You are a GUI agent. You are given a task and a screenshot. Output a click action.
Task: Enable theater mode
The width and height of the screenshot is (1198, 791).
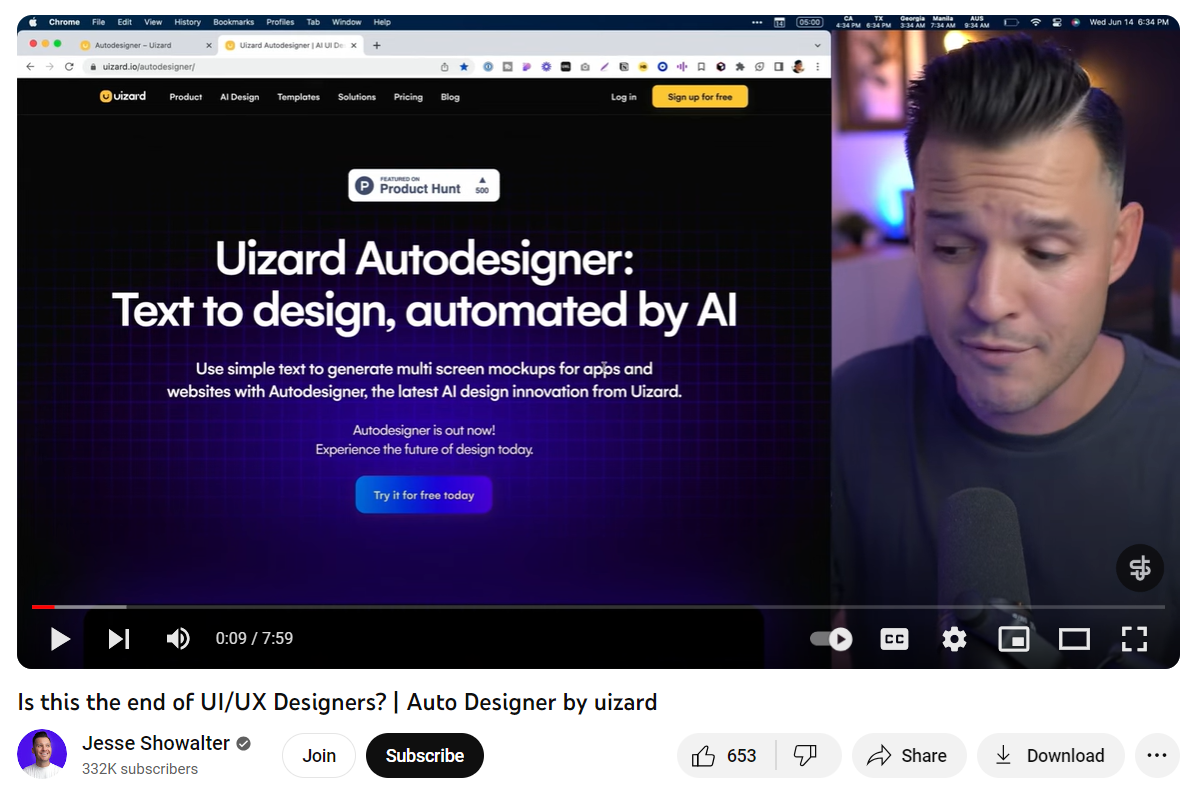pos(1074,639)
